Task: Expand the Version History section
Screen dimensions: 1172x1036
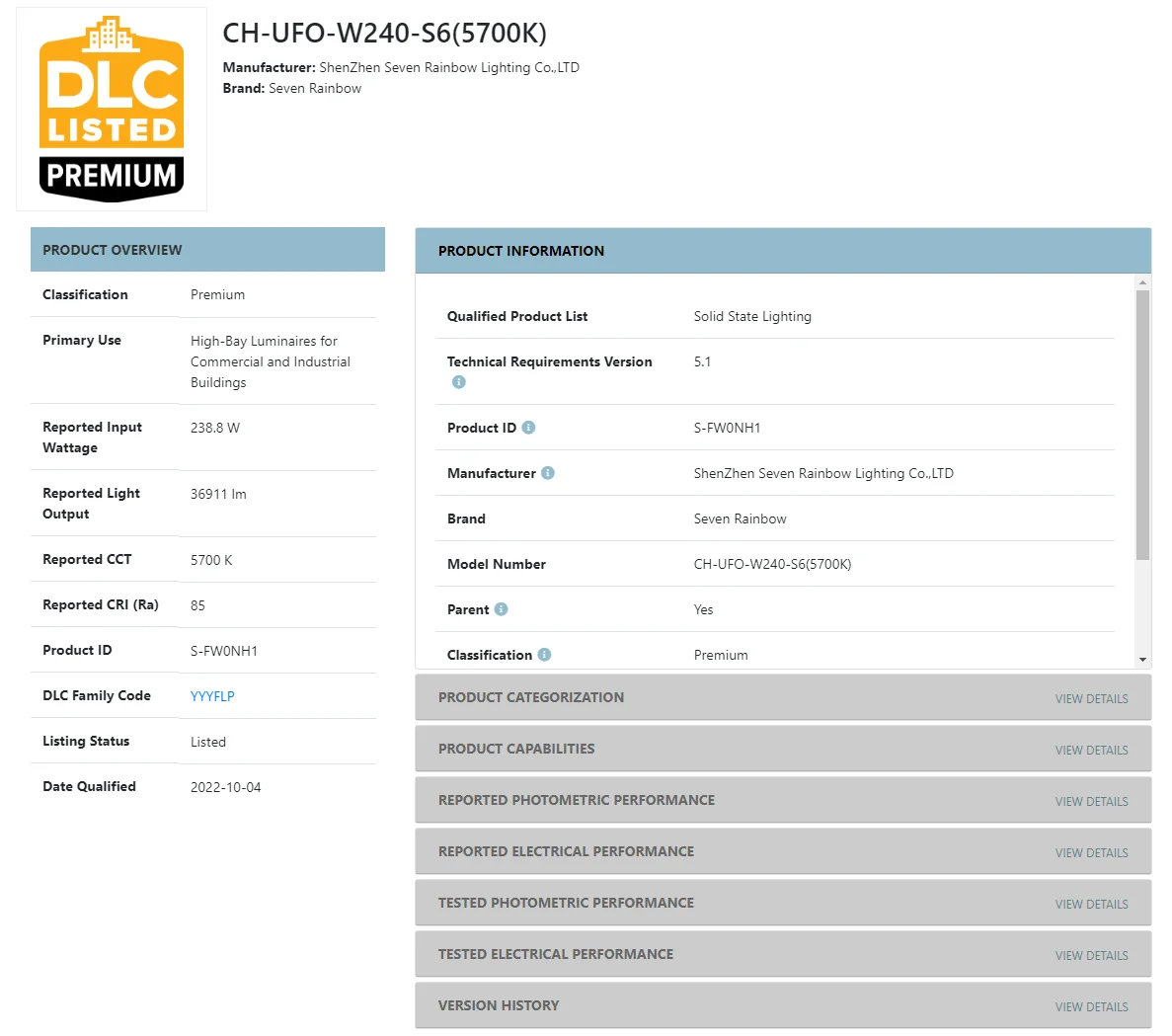Action: coord(783,1005)
